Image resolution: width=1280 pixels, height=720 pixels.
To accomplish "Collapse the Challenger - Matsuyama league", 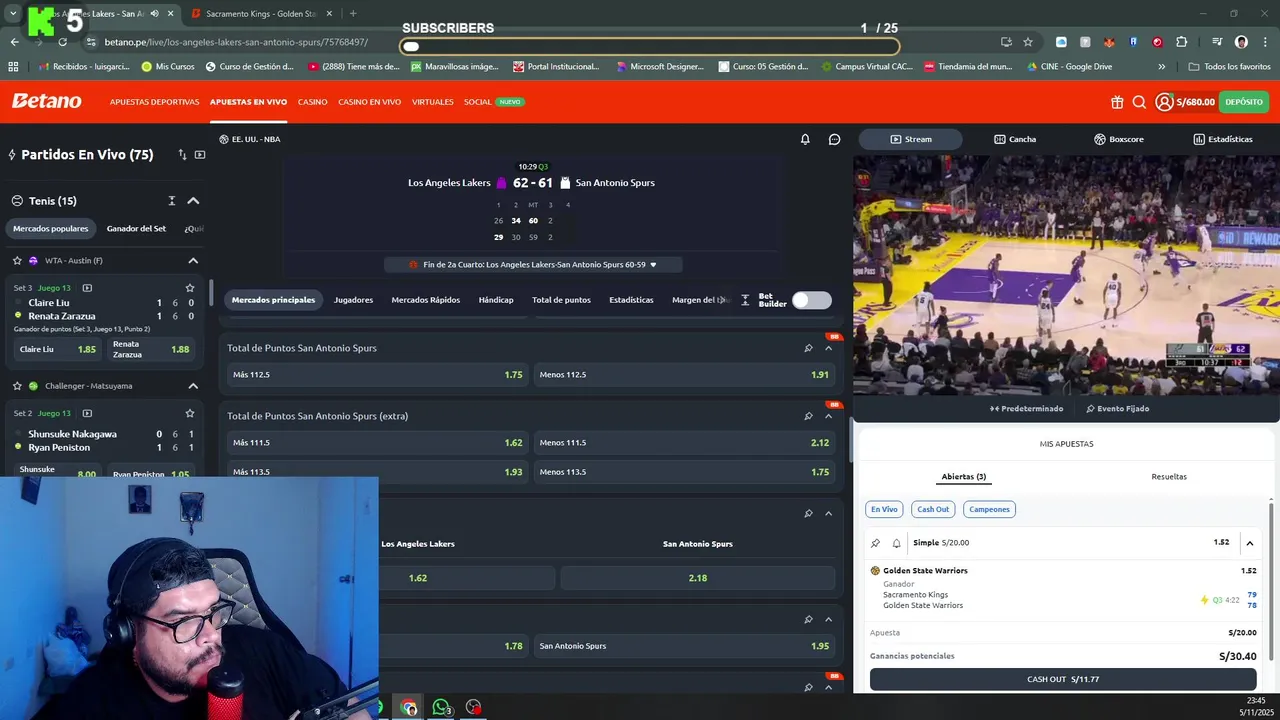I will click(193, 386).
